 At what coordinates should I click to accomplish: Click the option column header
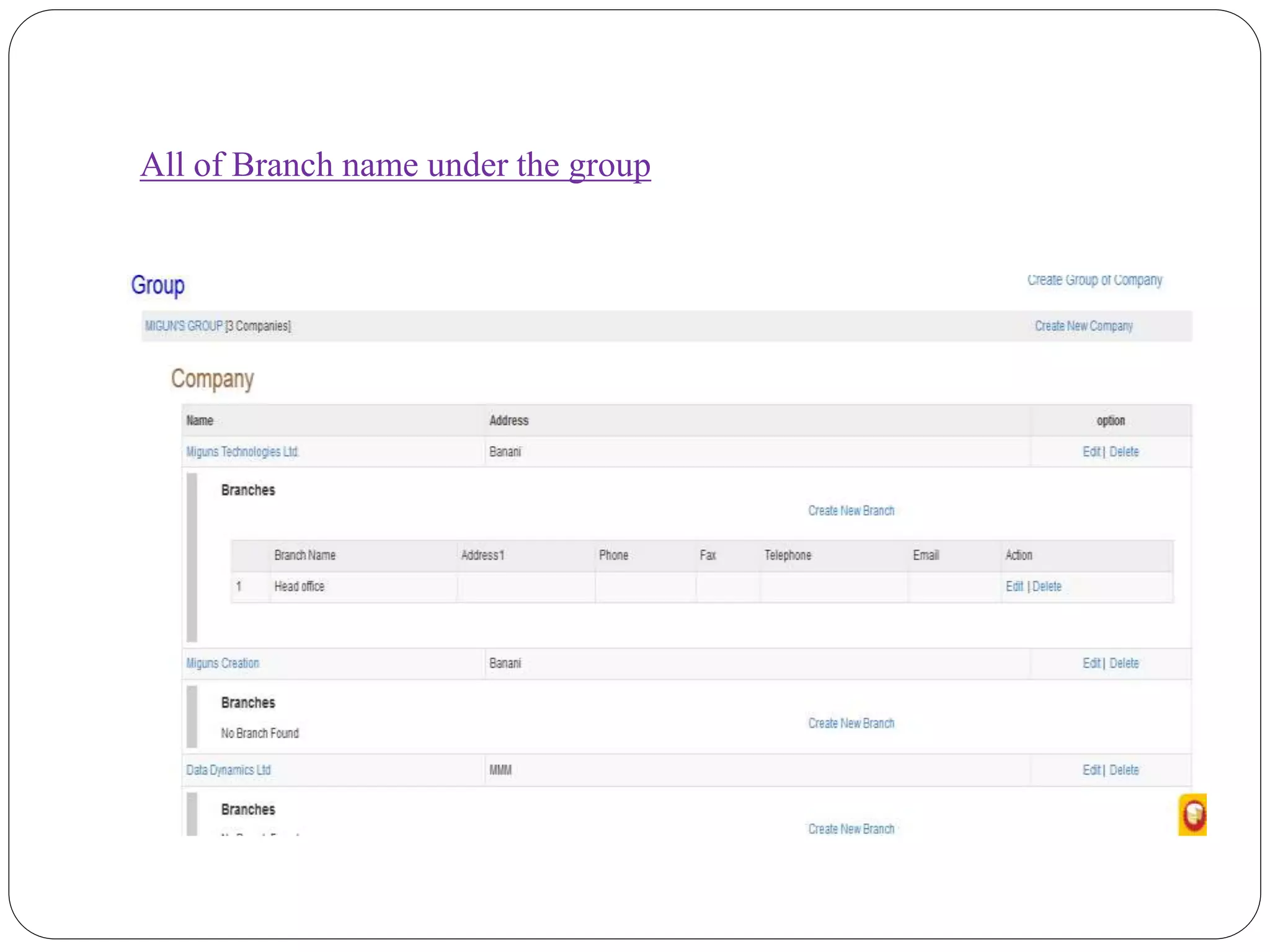pyautogui.click(x=1110, y=421)
